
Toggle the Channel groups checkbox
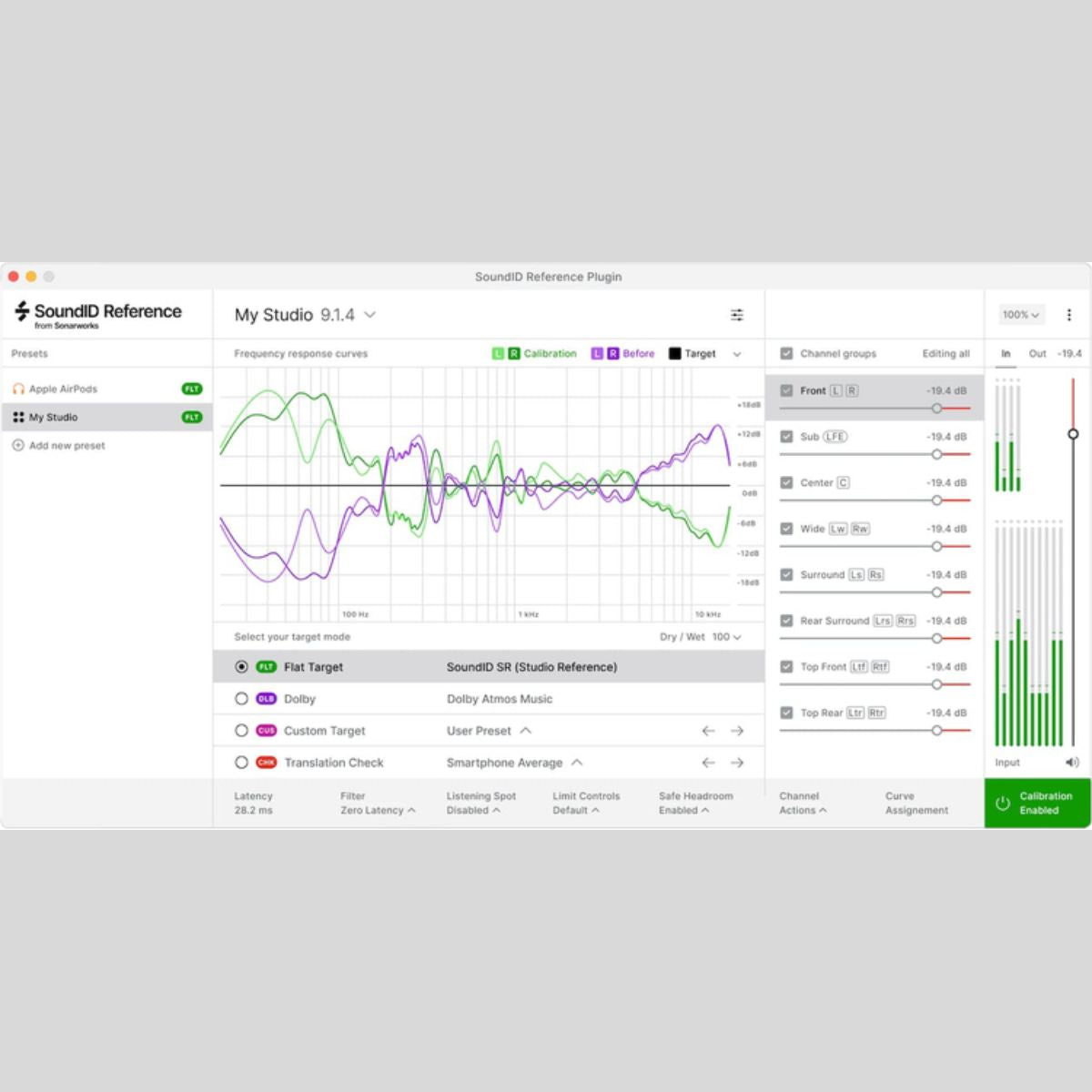pos(786,353)
